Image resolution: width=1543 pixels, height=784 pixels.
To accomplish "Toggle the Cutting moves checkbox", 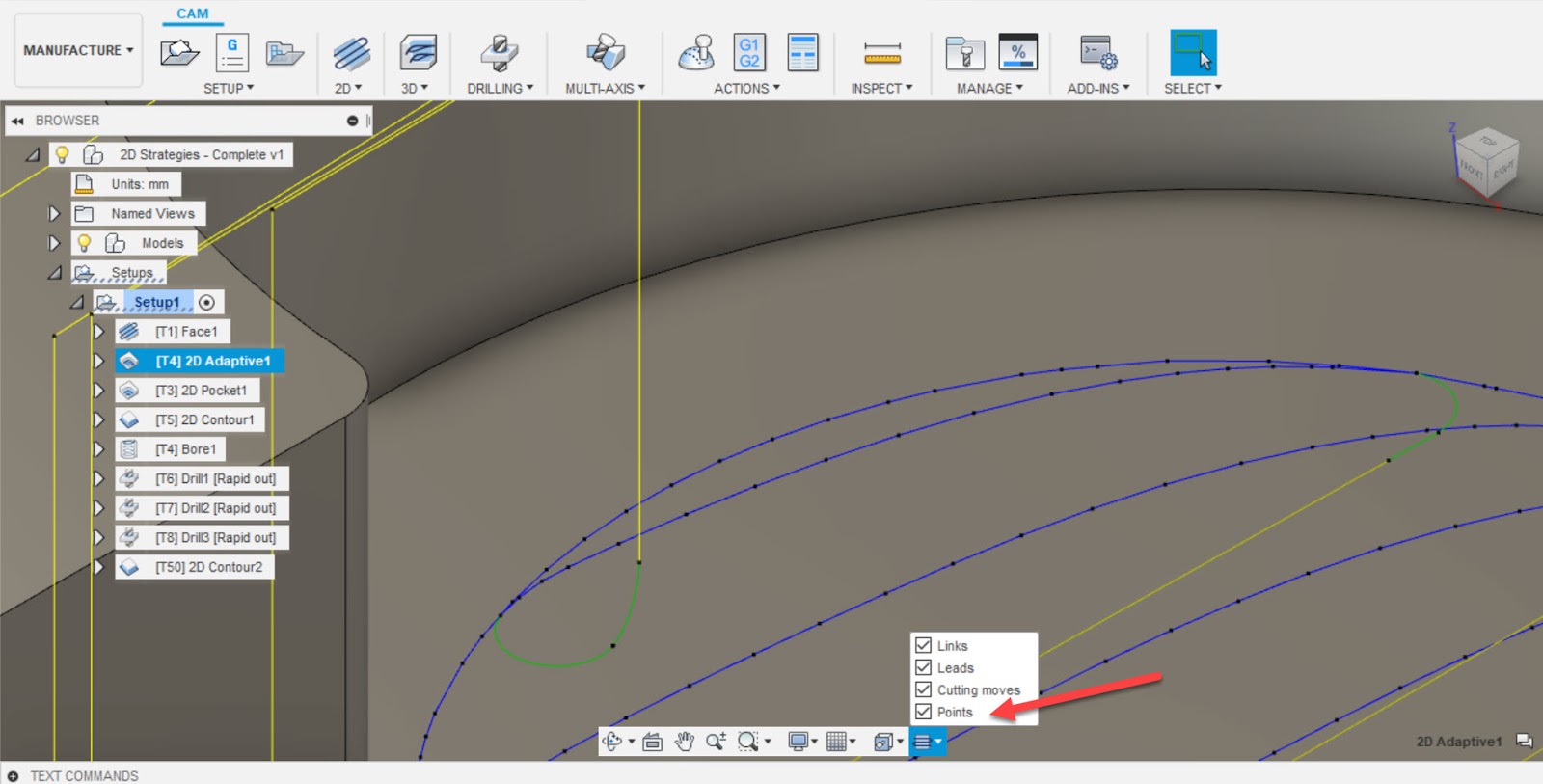I will pyautogui.click(x=923, y=689).
